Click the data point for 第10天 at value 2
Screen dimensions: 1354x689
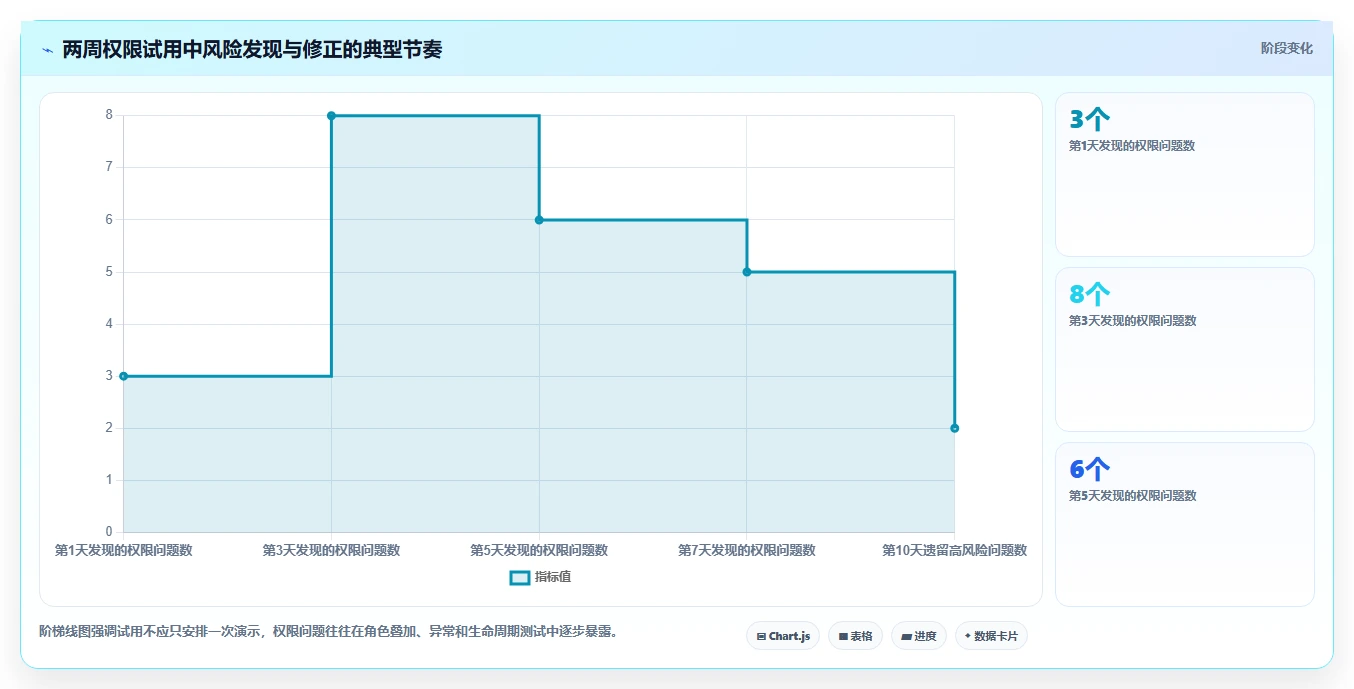pos(955,428)
